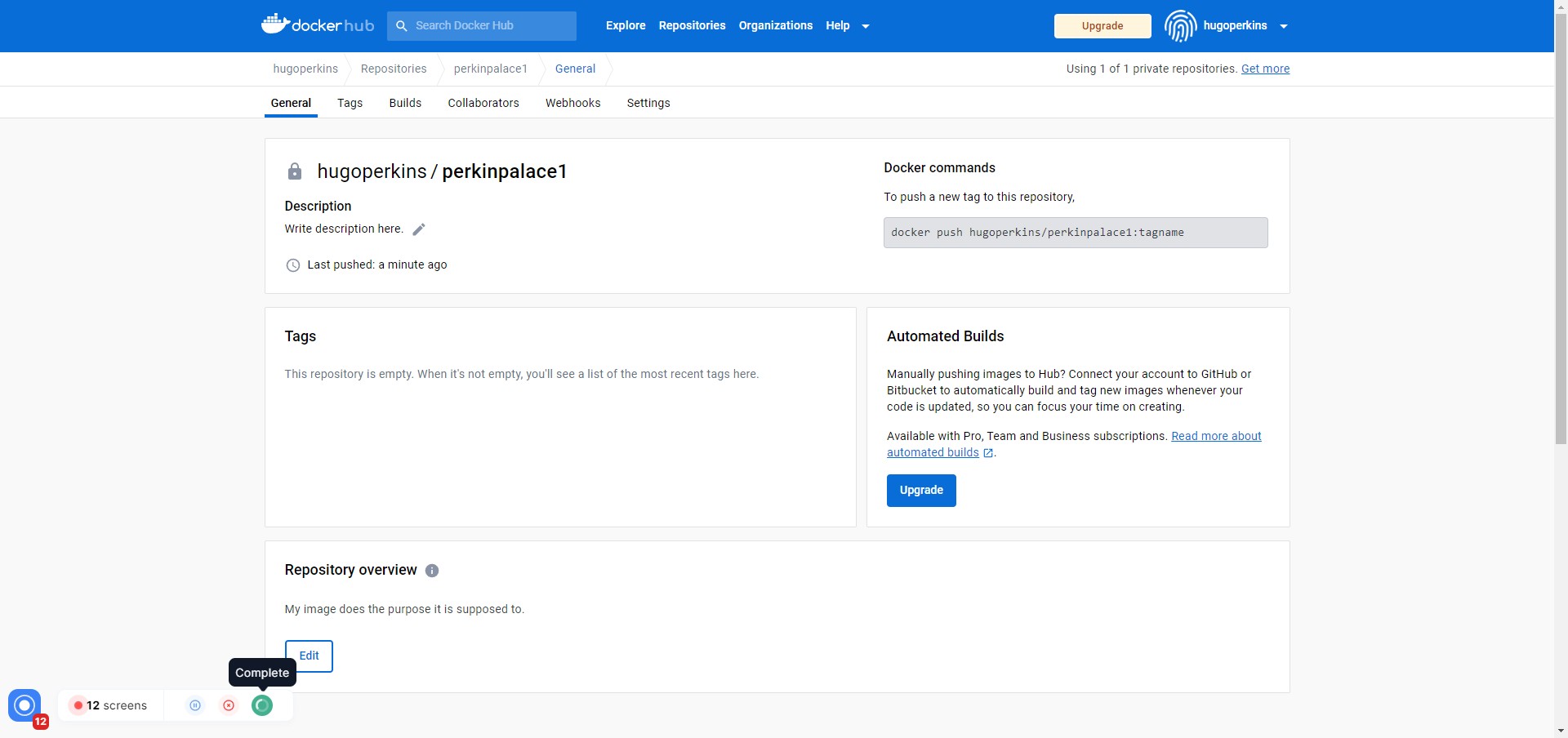Click the private lock icon beside repository name
1568x738 pixels.
coord(294,171)
